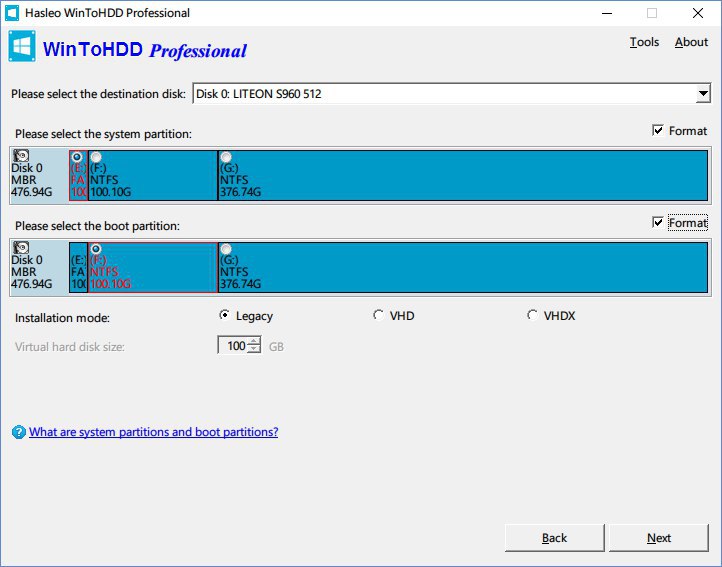Click 'Disk 0 MBR 476.94G' label in boot row
Viewport: 722px width, 567px height.
point(31,272)
